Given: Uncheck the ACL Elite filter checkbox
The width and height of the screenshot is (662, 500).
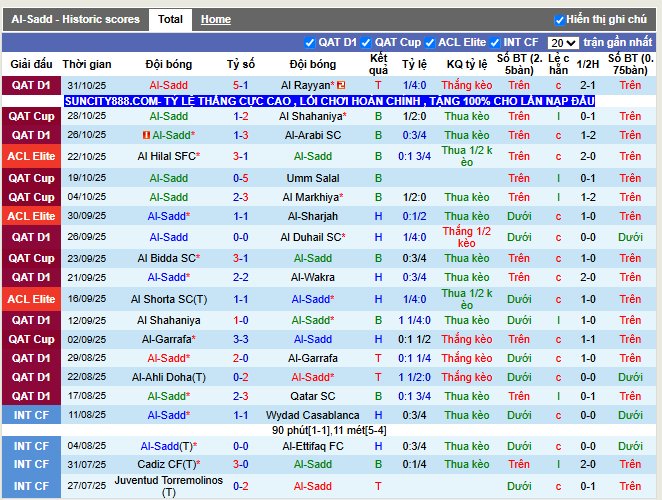Looking at the screenshot, I should tap(430, 43).
